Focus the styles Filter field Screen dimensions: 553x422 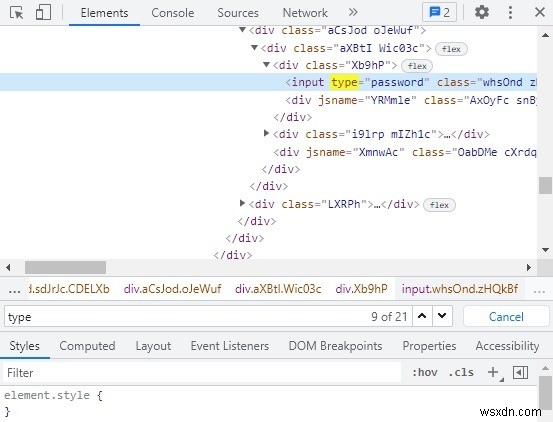pos(202,373)
